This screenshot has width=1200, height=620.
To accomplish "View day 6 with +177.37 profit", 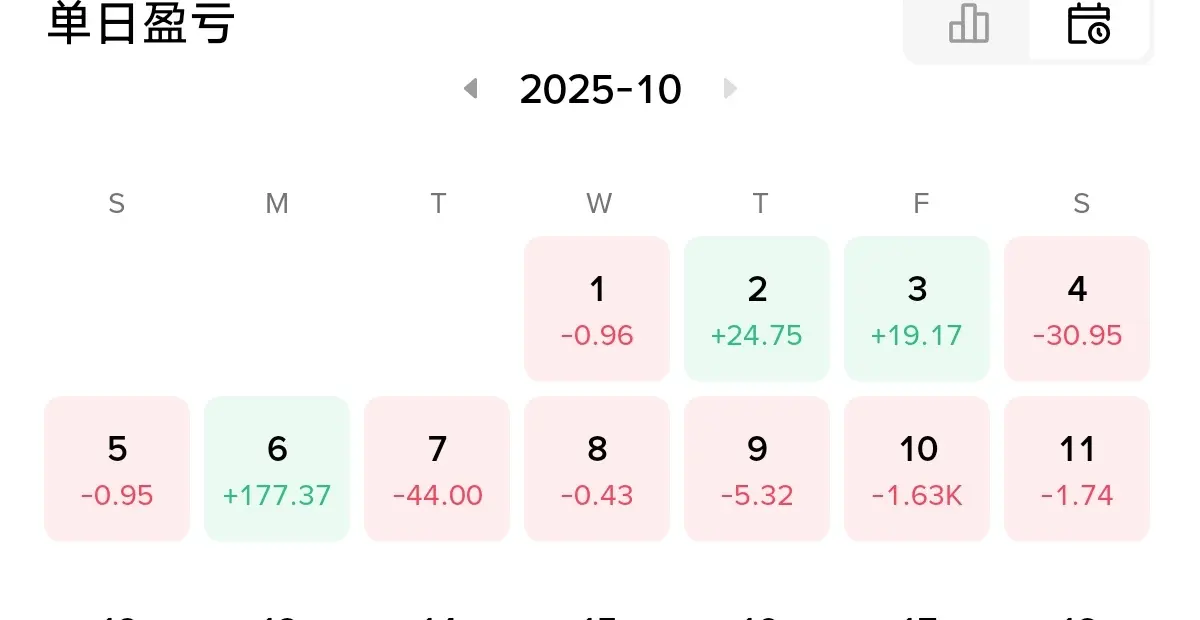I will (x=277, y=469).
